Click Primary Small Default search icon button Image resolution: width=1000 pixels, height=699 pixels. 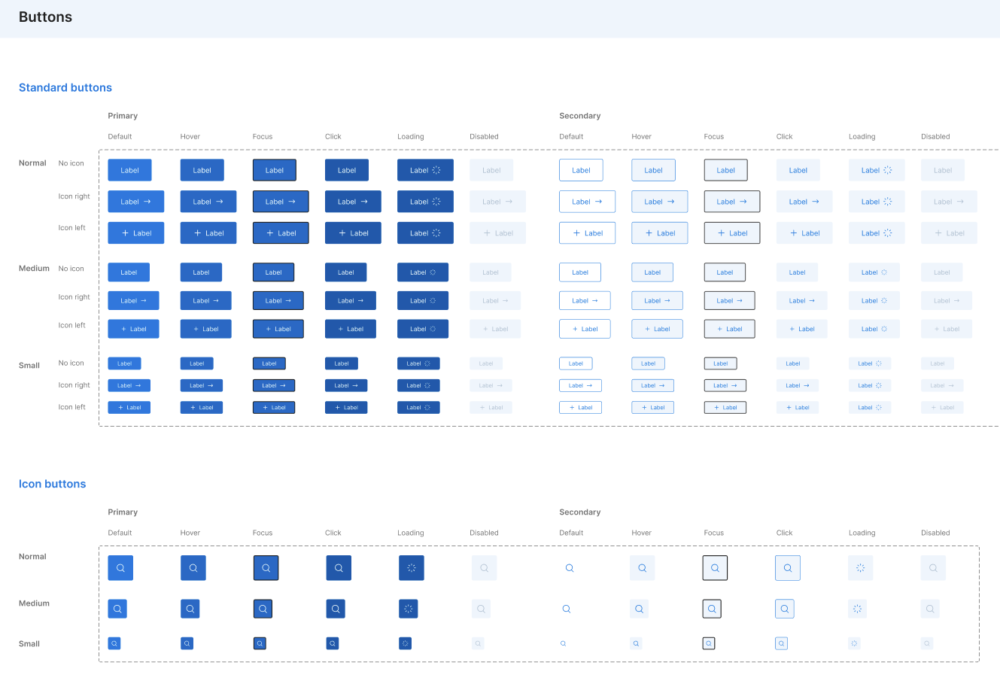(x=114, y=644)
